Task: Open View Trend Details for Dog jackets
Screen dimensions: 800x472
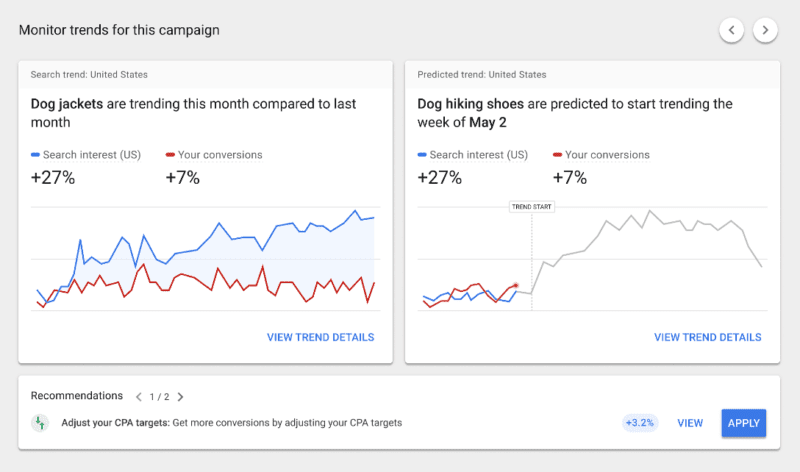Action: tap(320, 337)
